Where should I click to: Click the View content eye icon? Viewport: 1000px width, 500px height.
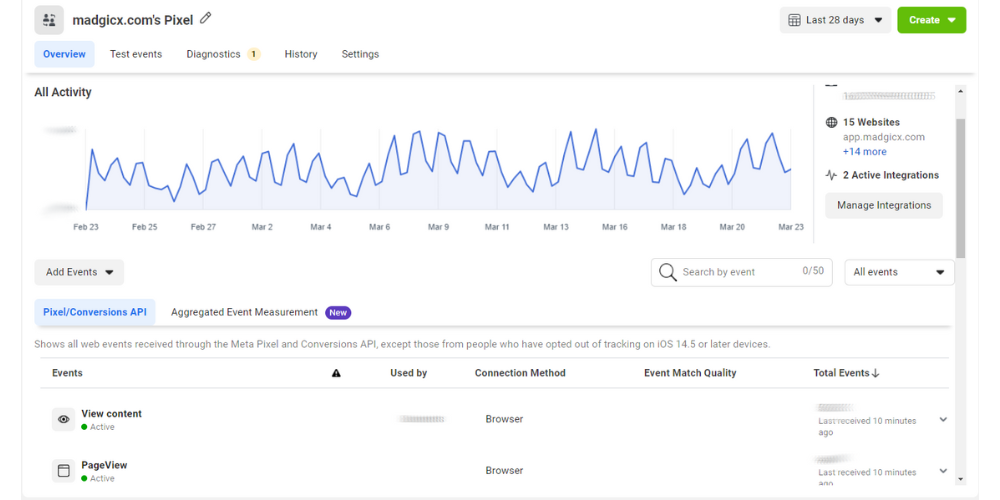[x=63, y=420]
